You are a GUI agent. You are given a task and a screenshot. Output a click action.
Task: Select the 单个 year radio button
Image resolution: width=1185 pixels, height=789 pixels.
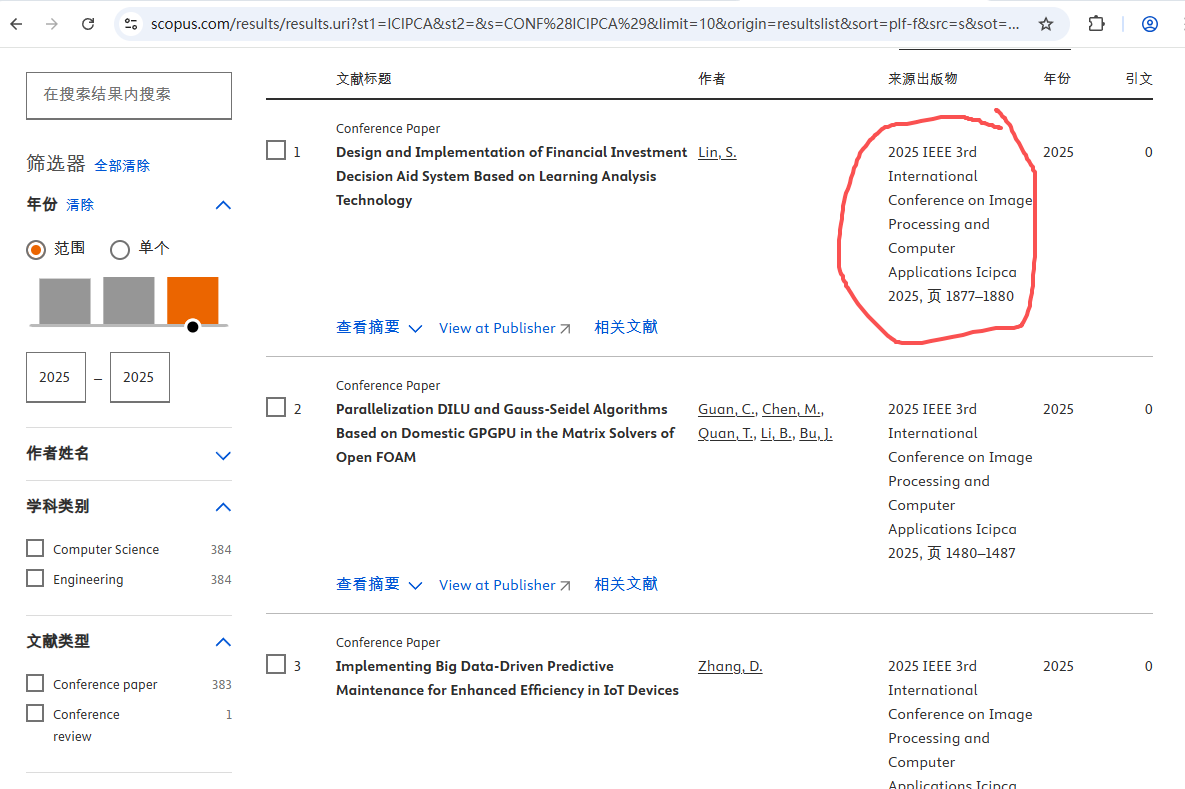[120, 249]
